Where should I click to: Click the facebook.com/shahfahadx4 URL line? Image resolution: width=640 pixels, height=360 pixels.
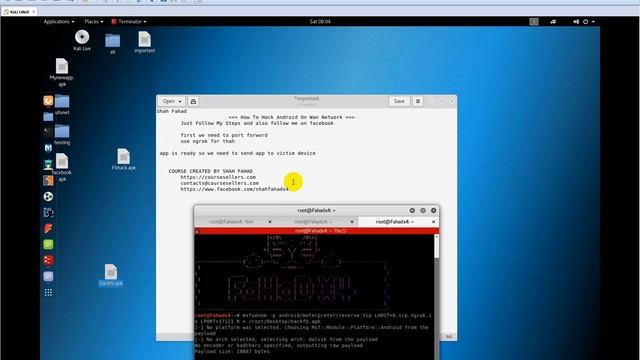235,189
